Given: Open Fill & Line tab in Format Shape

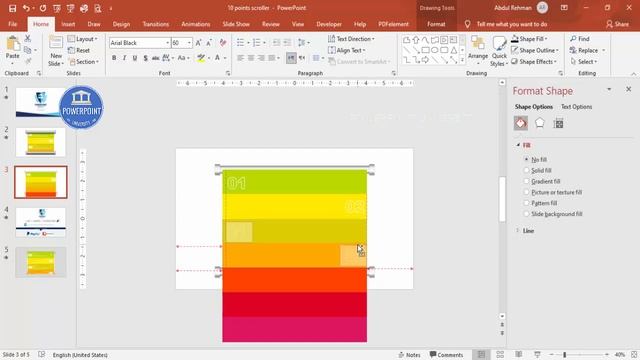Looking at the screenshot, I should click(x=521, y=123).
